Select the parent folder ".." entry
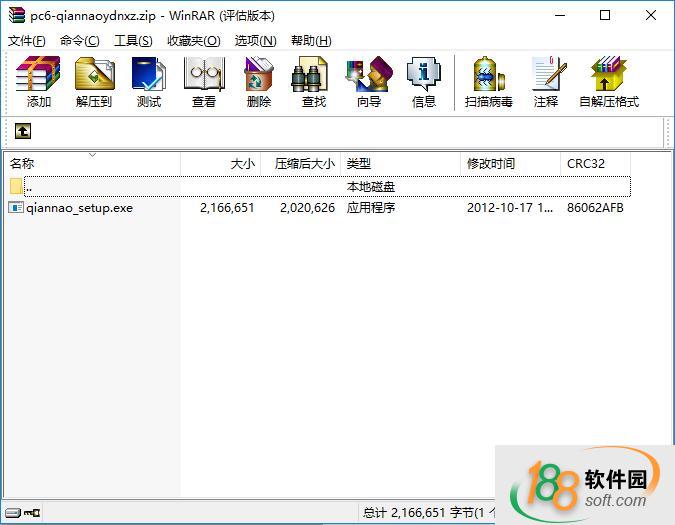 click(x=29, y=186)
